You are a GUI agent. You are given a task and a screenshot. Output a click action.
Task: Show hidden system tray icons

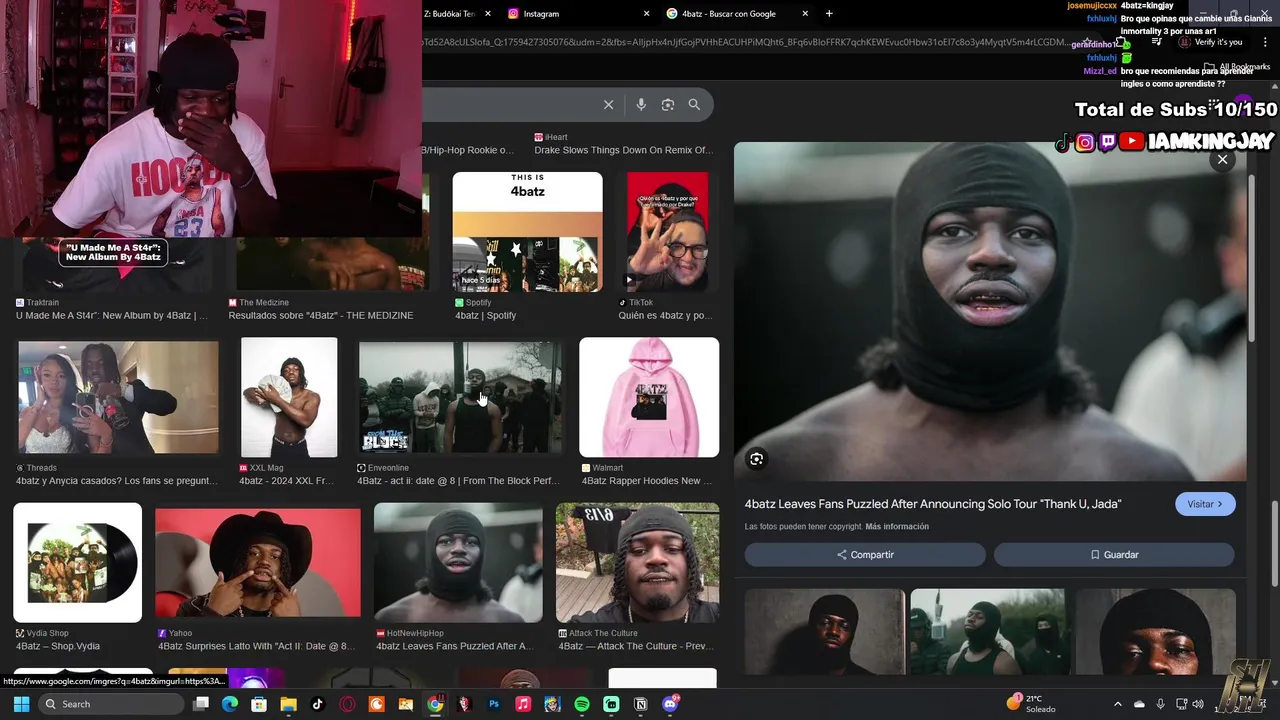[x=1118, y=704]
